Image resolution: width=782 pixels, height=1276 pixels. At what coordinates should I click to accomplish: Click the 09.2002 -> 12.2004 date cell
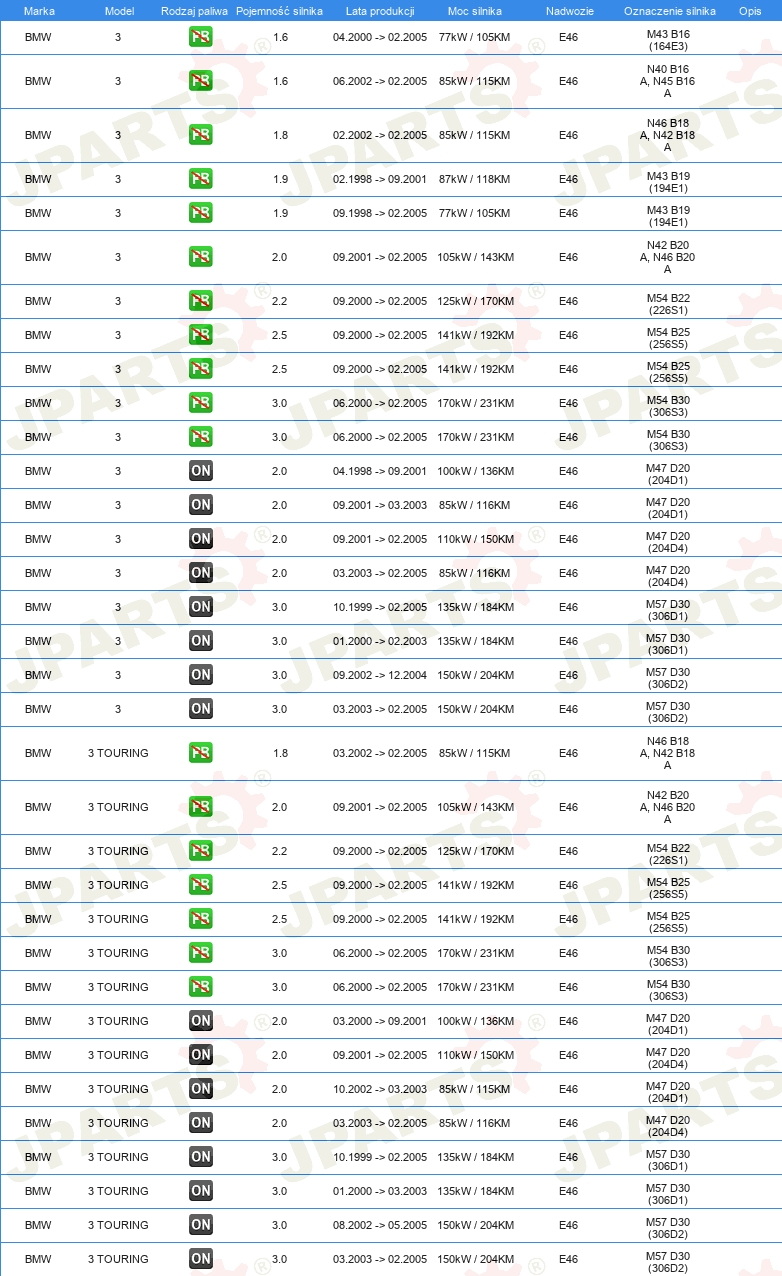click(380, 675)
